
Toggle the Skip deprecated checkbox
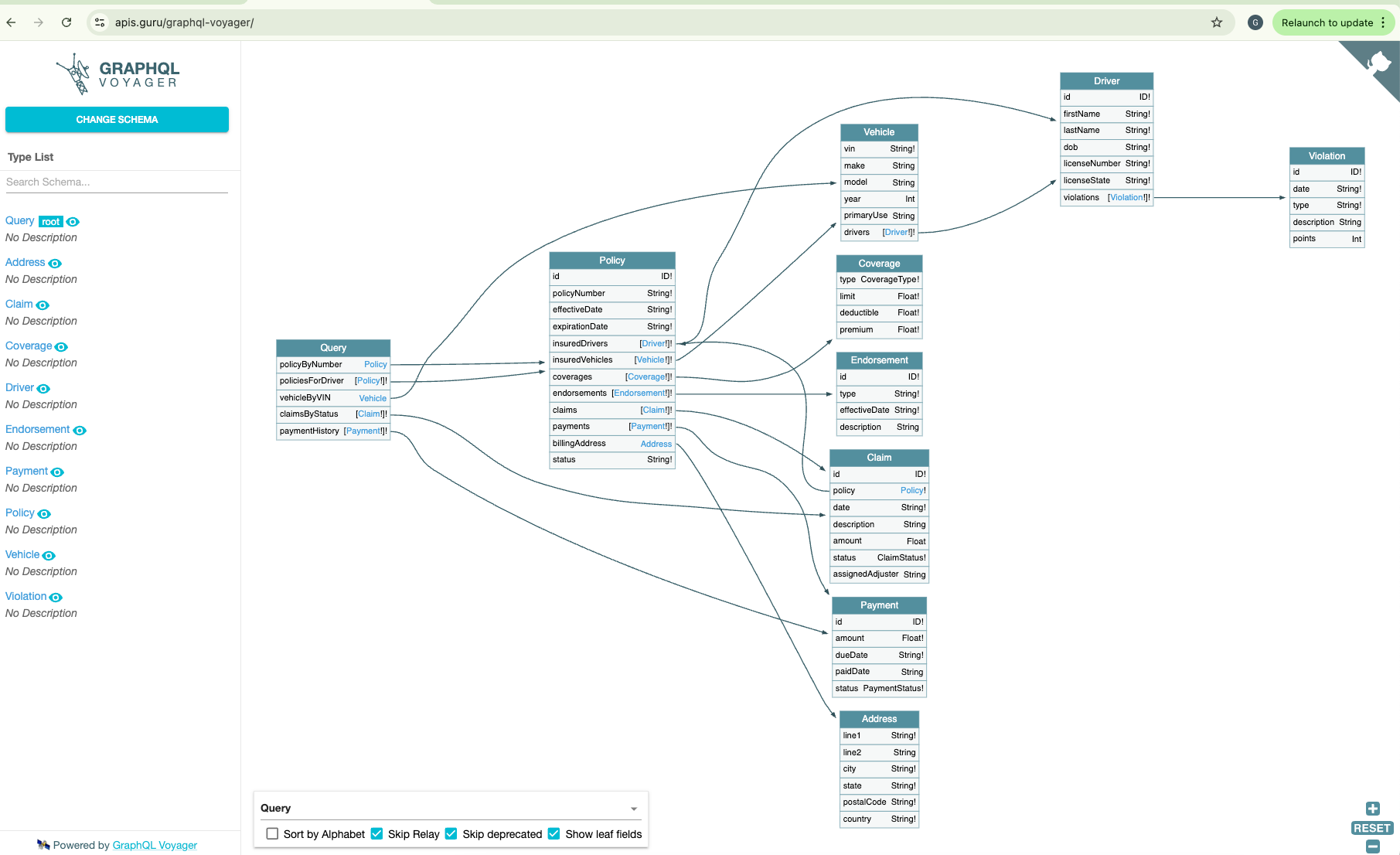(451, 833)
